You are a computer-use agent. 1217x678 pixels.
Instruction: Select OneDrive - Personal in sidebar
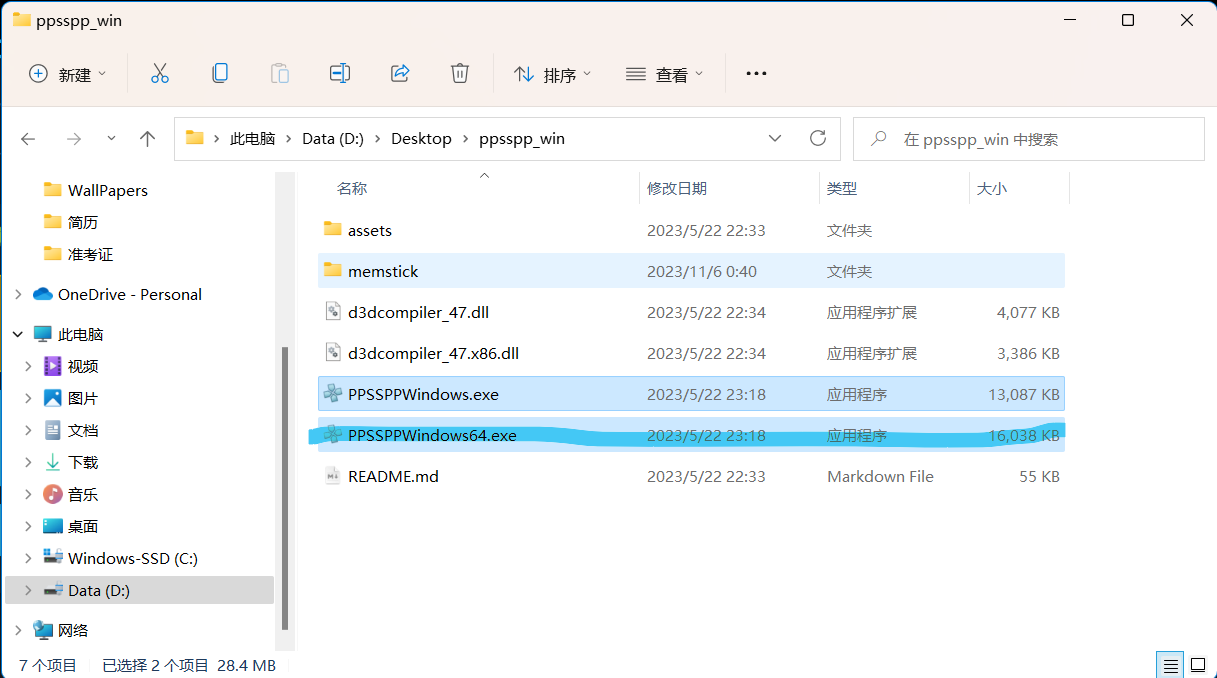129,294
